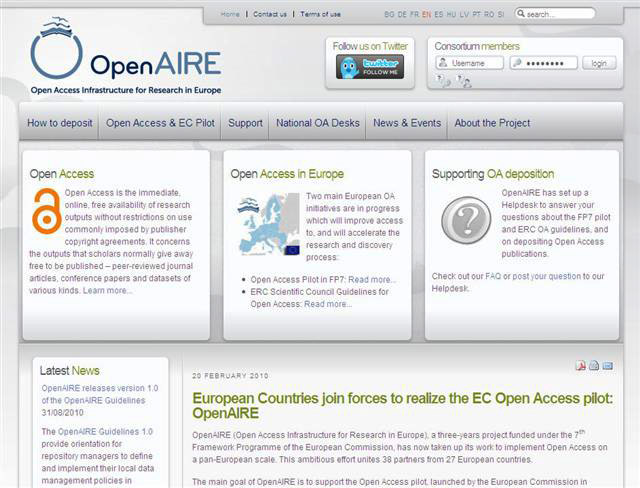This screenshot has width=640, height=488.
Task: Focus the search field
Action: [x=555, y=14]
